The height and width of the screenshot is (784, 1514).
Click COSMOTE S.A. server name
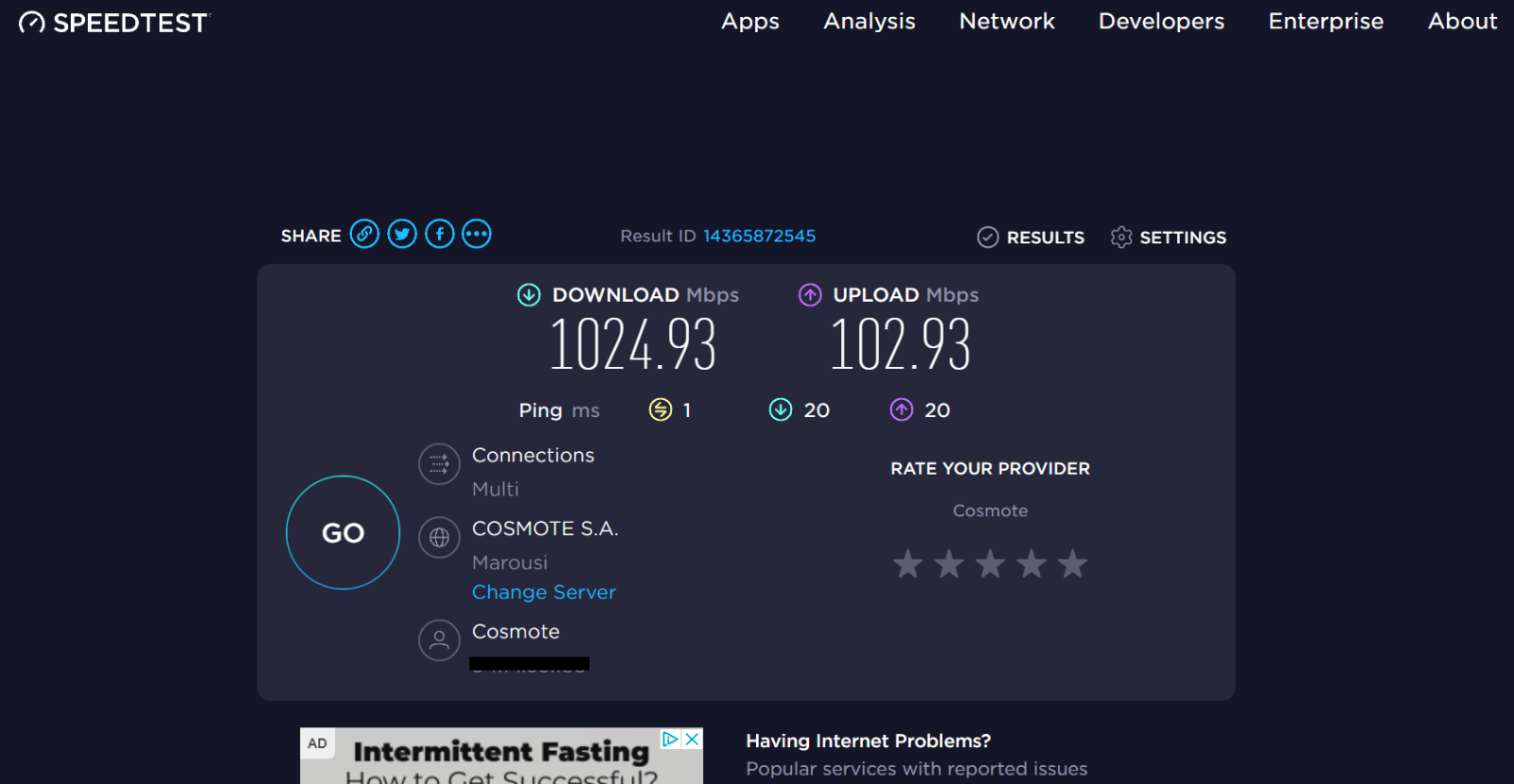(545, 529)
